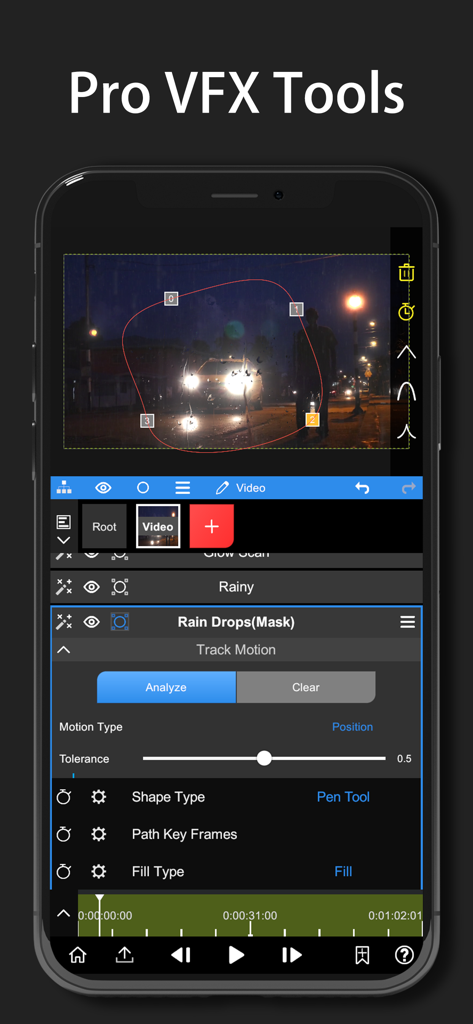Viewport: 473px width, 1024px height.
Task: Go to the Home screen
Action: pos(78,955)
